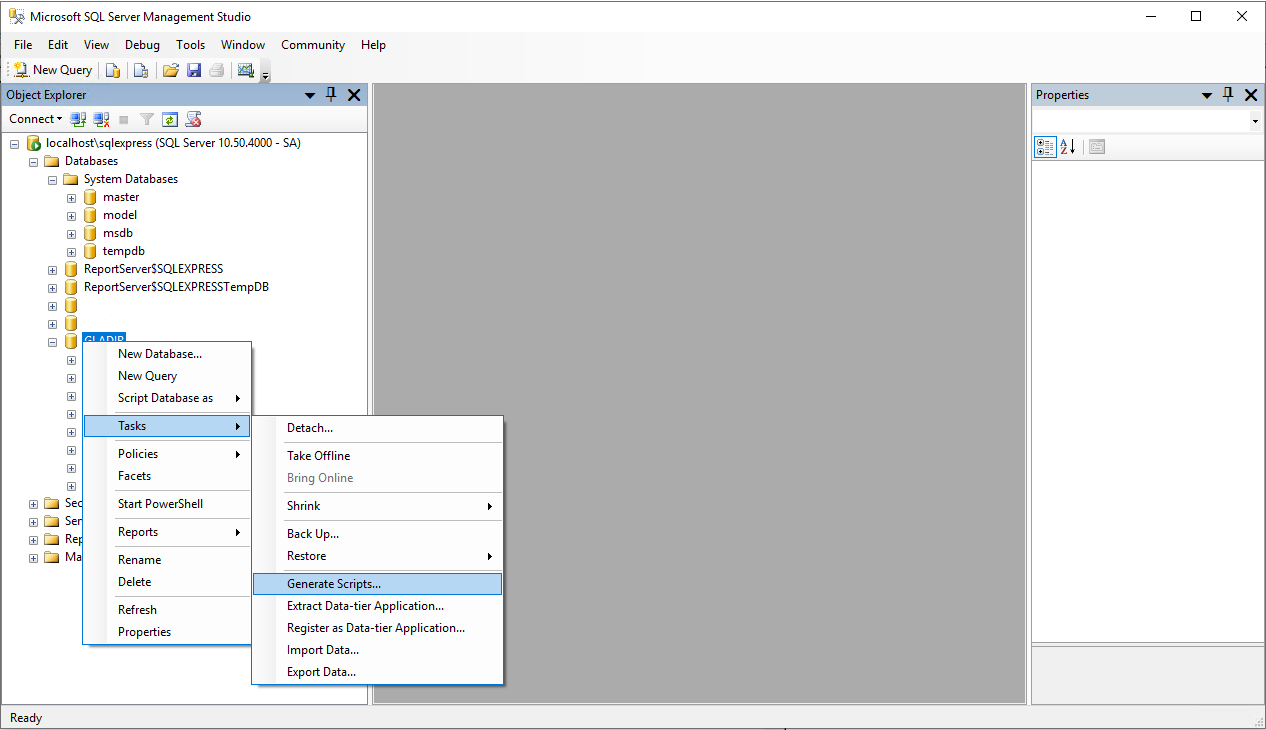
Task: Sort properties alphabetically
Action: 1068,146
